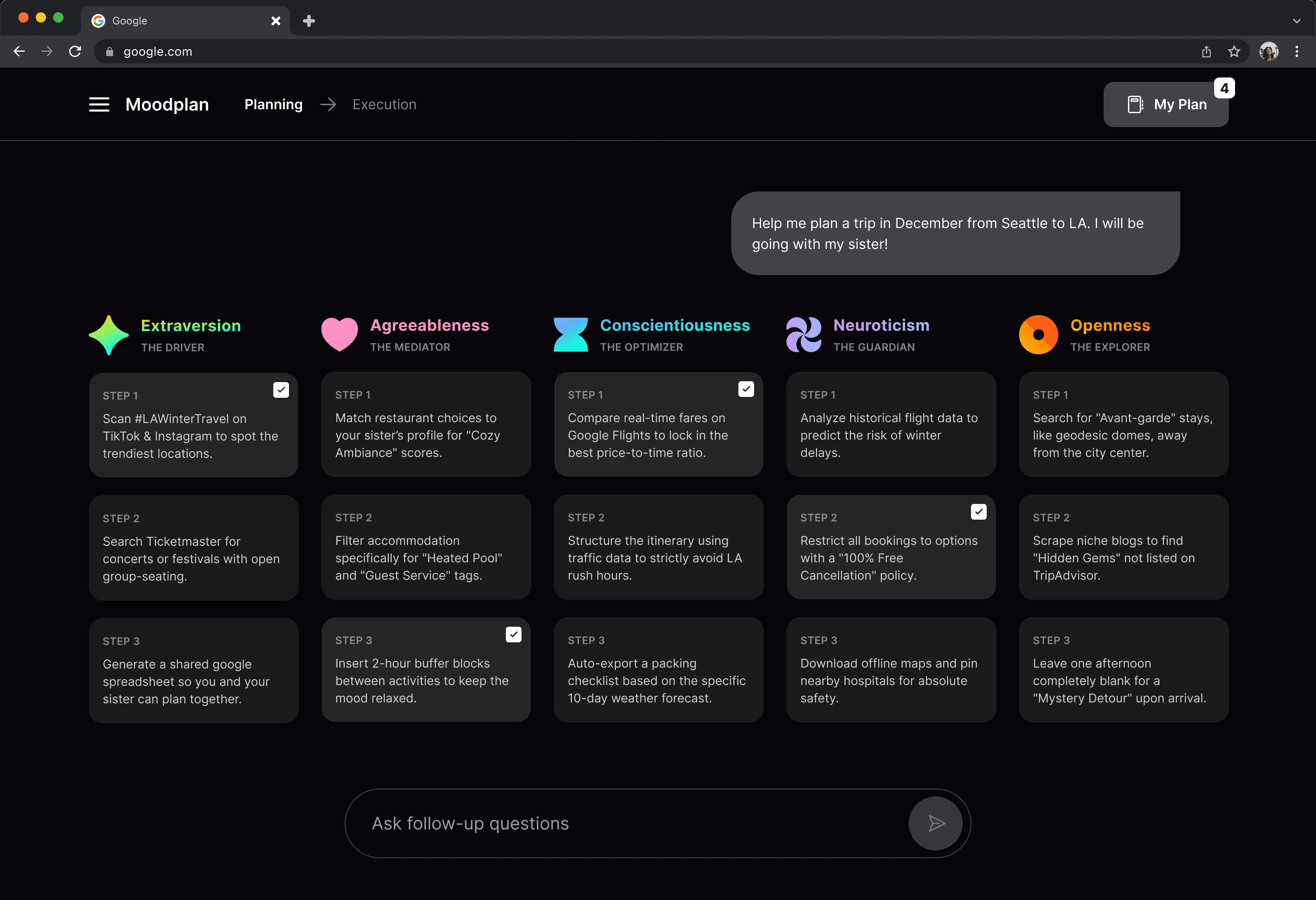The height and width of the screenshot is (900, 1316).
Task: Uncheck the 2-hour buffer blocks step checkbox
Action: pyautogui.click(x=513, y=635)
